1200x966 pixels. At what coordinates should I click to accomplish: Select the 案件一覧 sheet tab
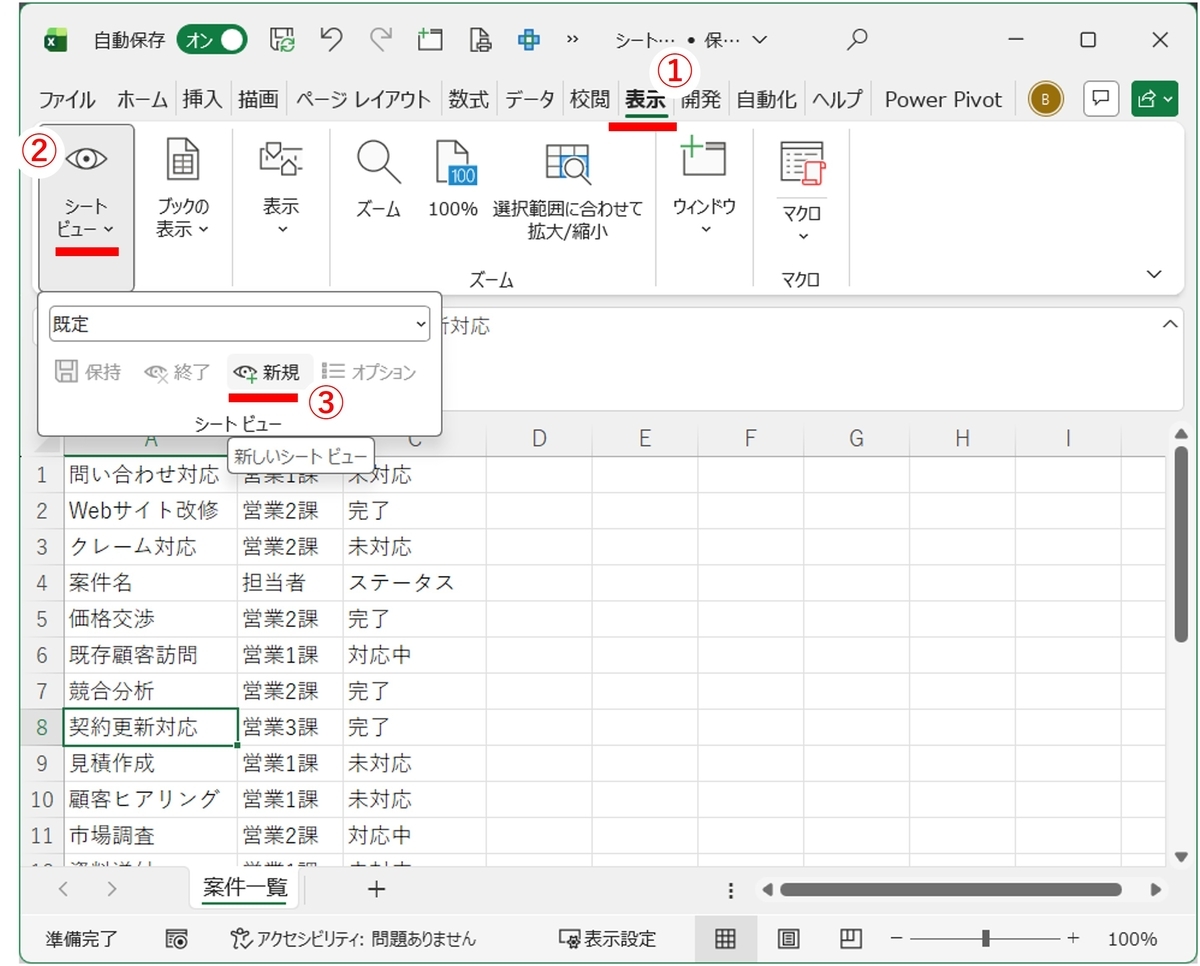click(245, 887)
